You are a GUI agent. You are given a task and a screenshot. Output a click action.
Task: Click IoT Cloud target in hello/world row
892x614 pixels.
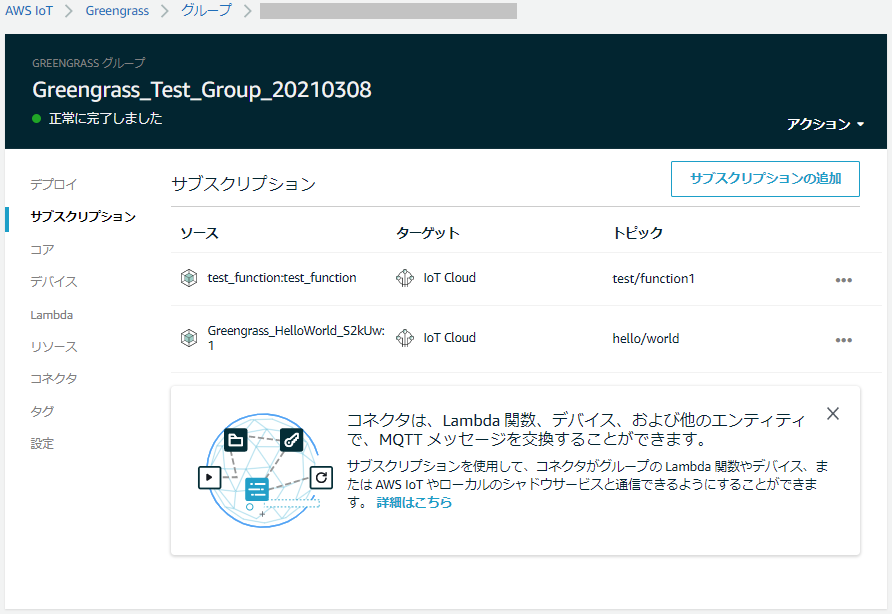pyautogui.click(x=449, y=338)
